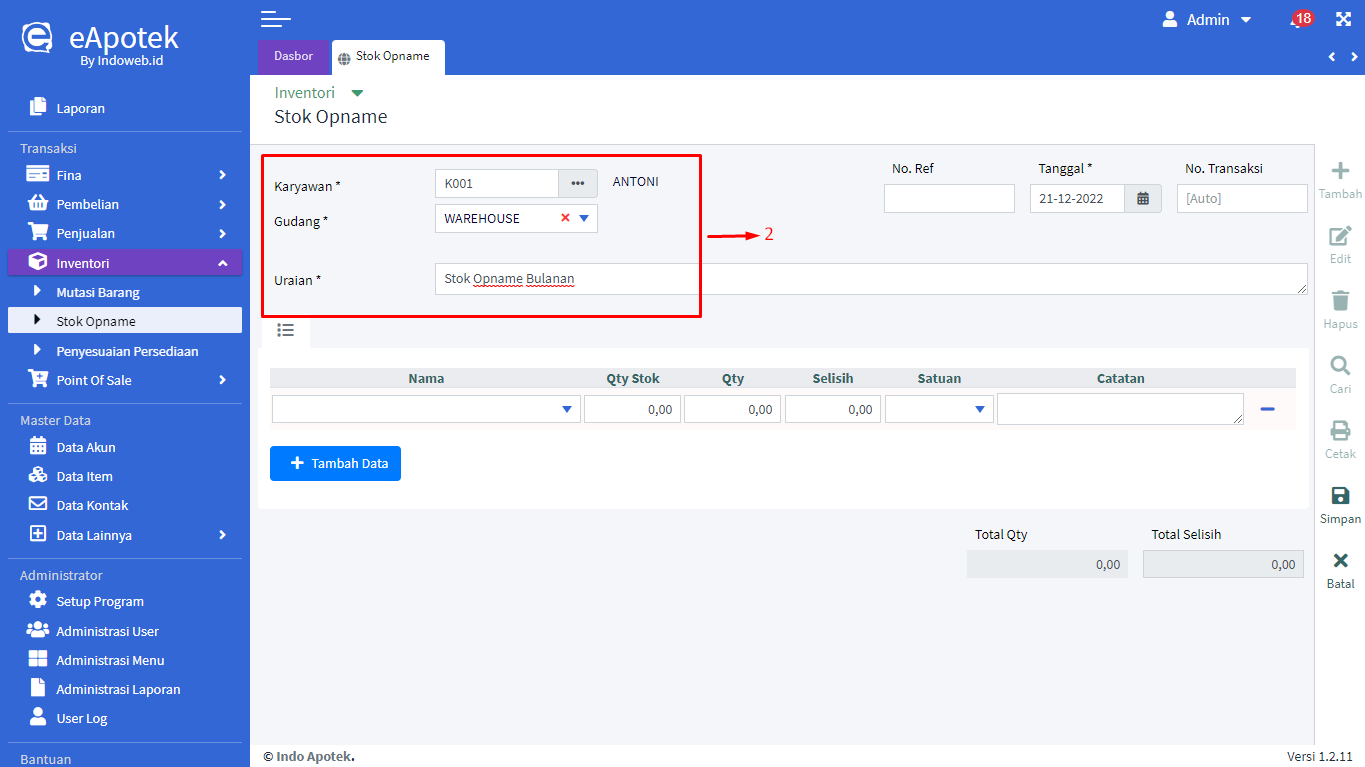Click the No. Ref input field
This screenshot has width=1365, height=767.
tap(948, 198)
